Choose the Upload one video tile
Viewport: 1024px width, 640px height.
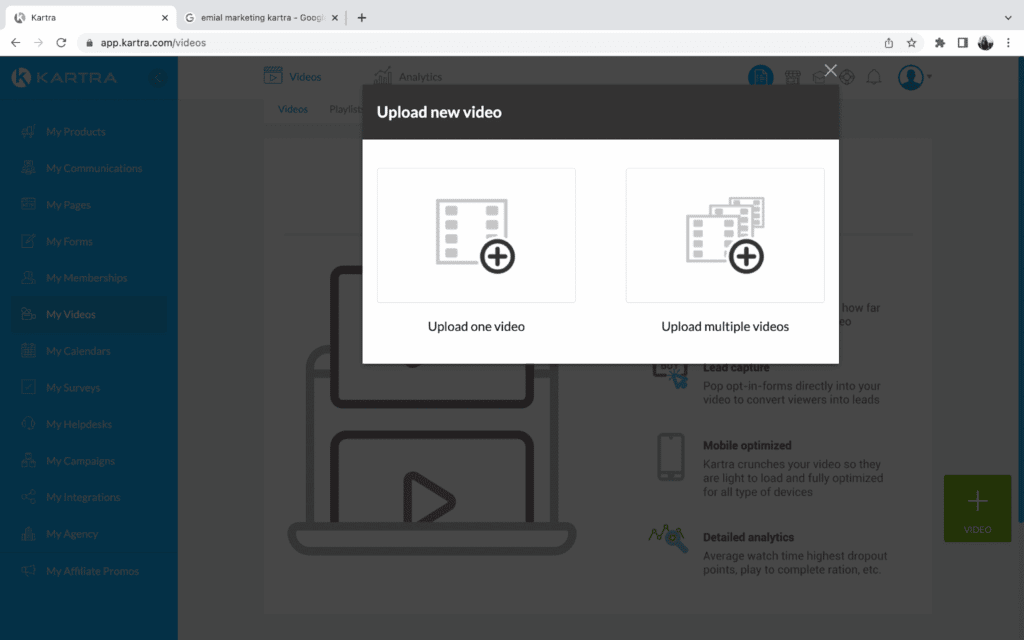(x=476, y=235)
